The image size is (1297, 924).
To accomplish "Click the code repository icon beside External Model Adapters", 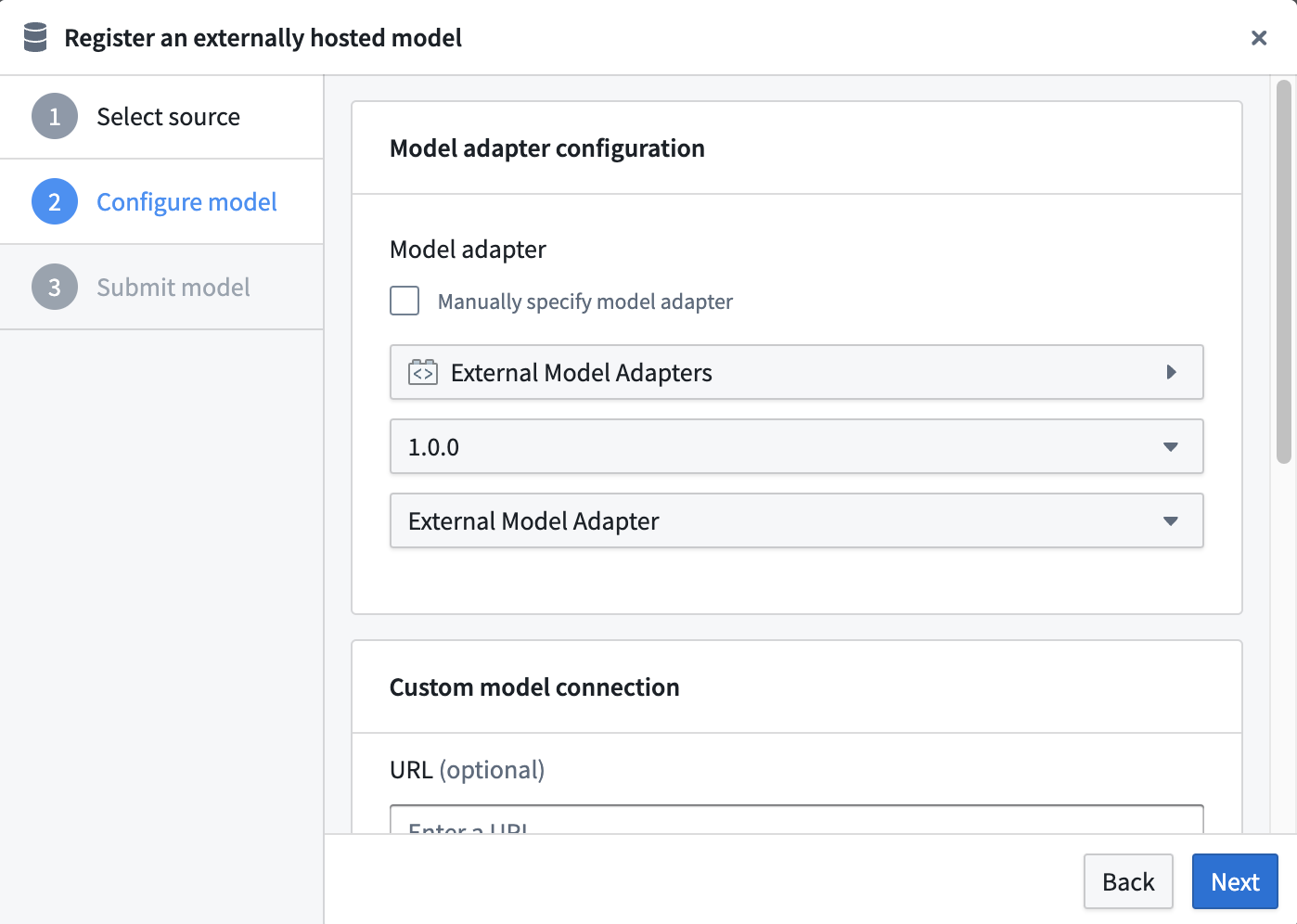I will pyautogui.click(x=423, y=373).
